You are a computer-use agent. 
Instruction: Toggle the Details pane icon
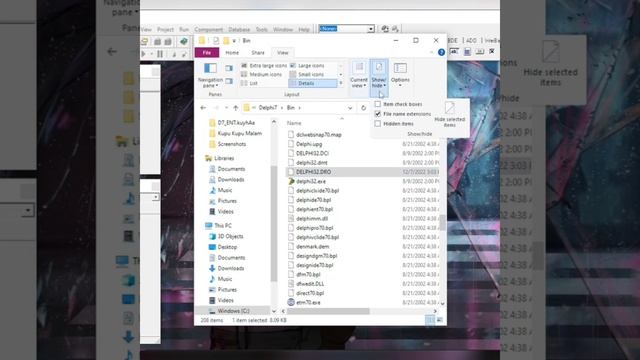229,82
